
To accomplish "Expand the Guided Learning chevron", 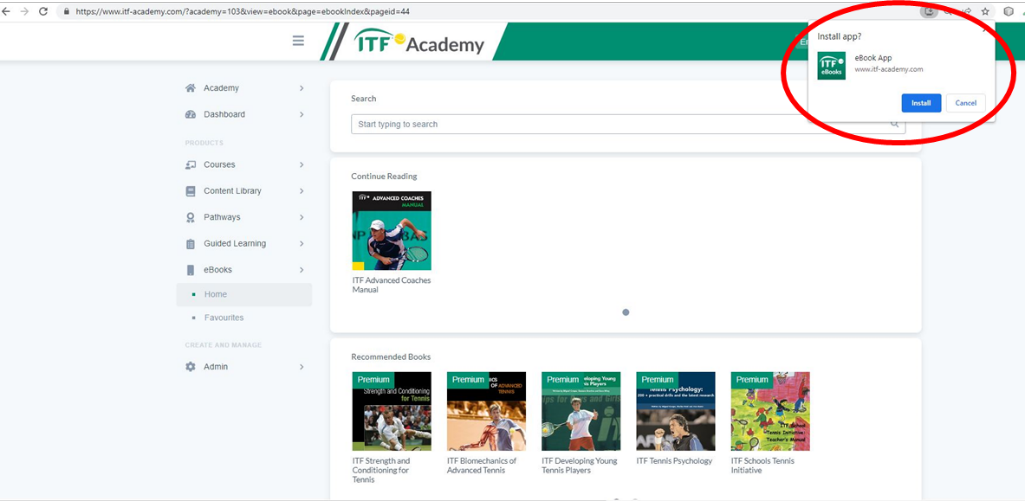I will pos(301,243).
